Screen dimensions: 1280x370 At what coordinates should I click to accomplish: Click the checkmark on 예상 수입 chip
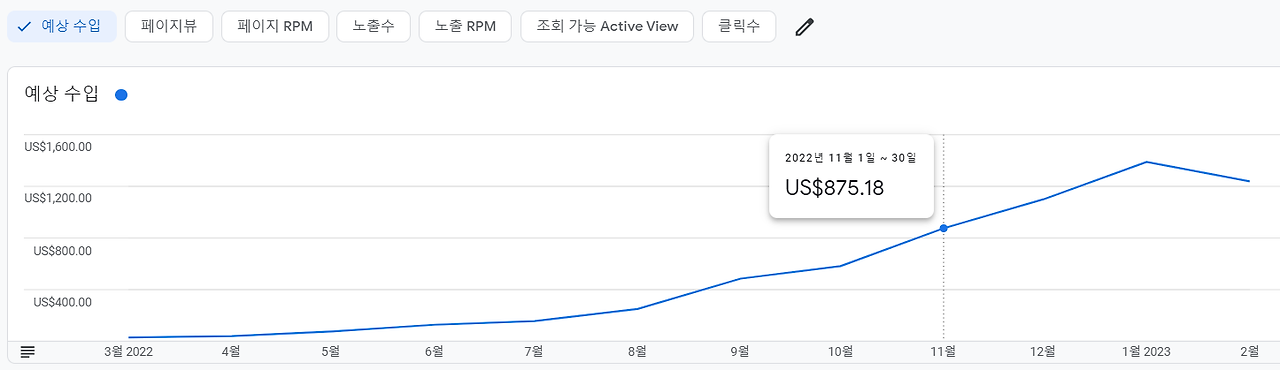point(25,27)
